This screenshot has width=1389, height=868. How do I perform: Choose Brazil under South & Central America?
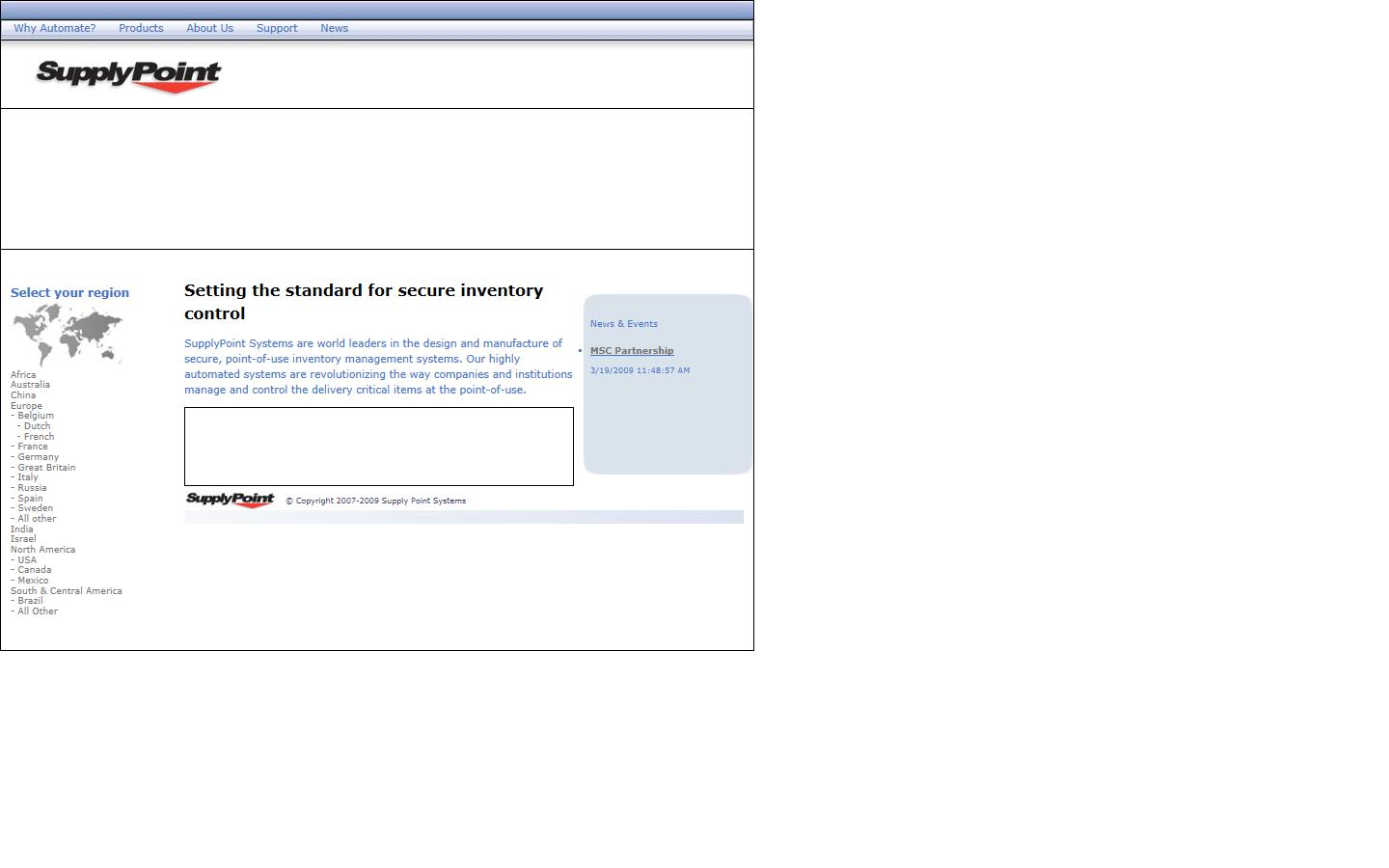click(30, 601)
